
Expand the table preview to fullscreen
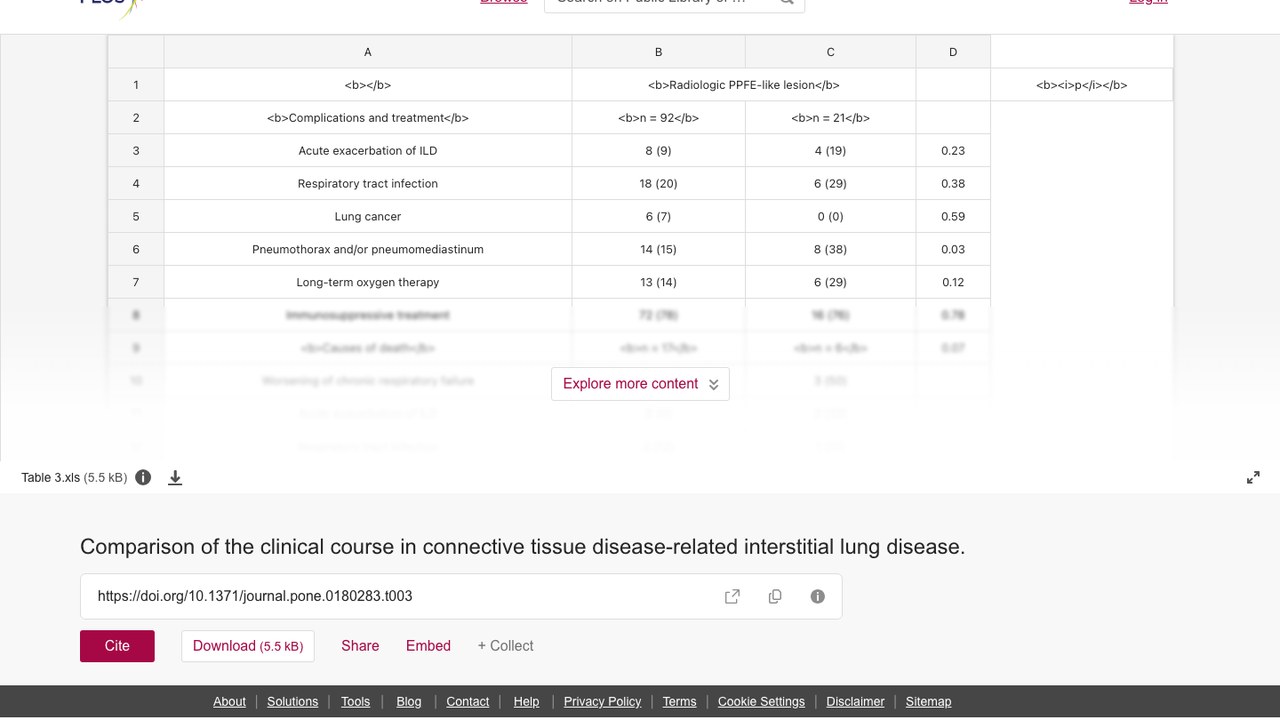[x=1253, y=478]
